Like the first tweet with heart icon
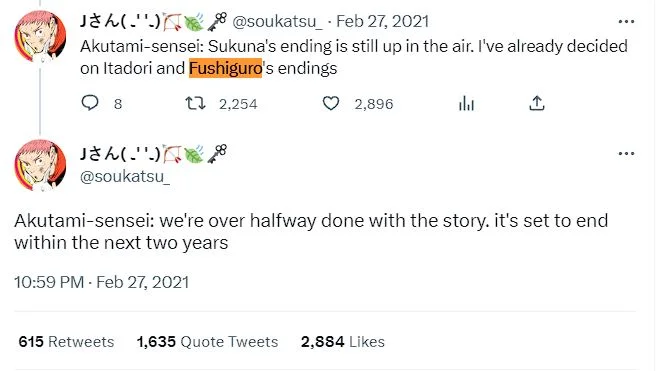 [331, 103]
